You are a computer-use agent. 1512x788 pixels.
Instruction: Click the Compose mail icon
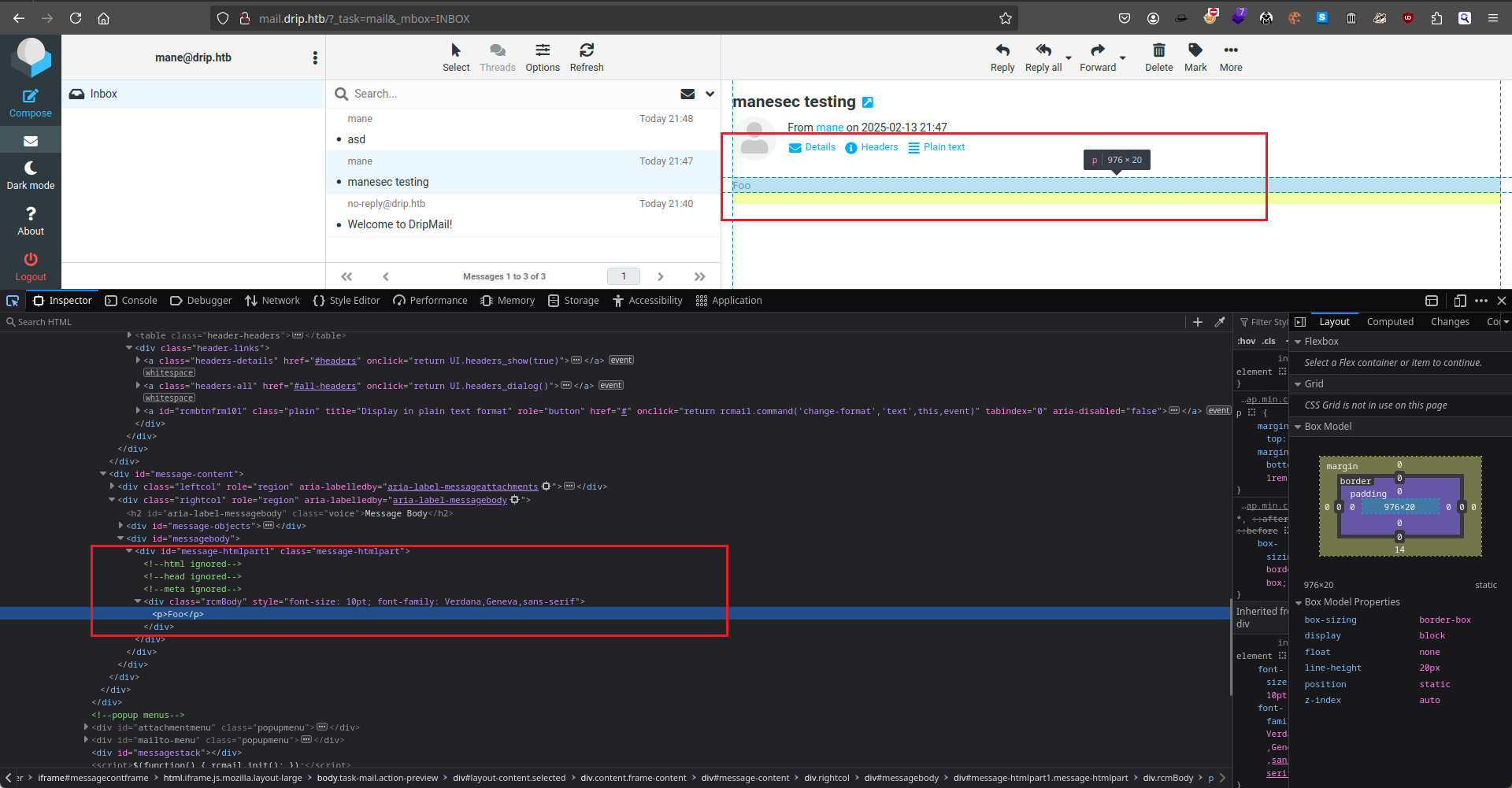tap(30, 96)
